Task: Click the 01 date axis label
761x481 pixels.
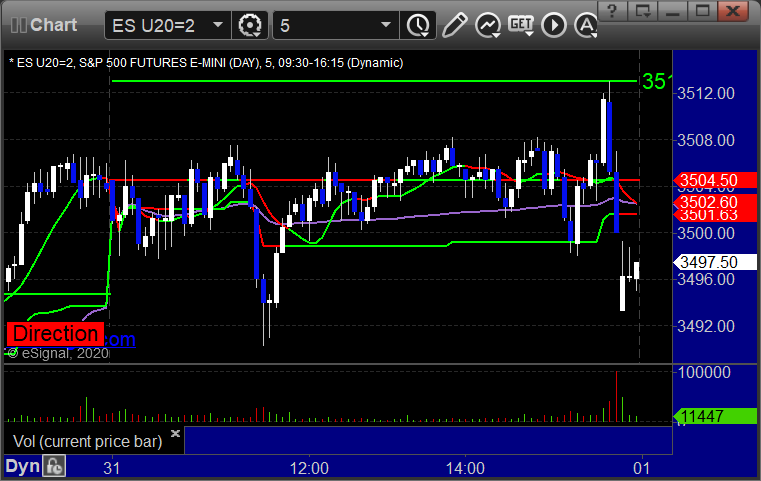Action: 642,468
